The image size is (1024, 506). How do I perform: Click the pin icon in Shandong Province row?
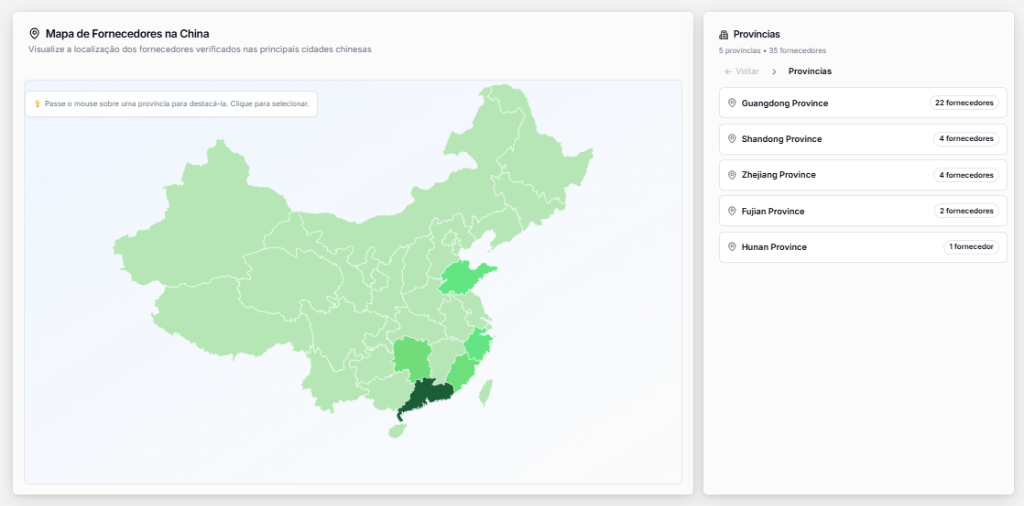coord(731,139)
